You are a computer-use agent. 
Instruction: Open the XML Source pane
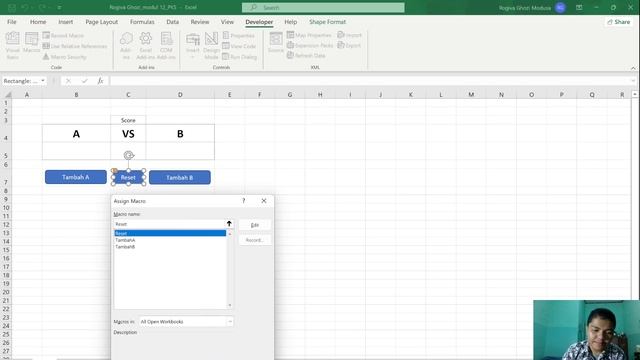point(276,42)
